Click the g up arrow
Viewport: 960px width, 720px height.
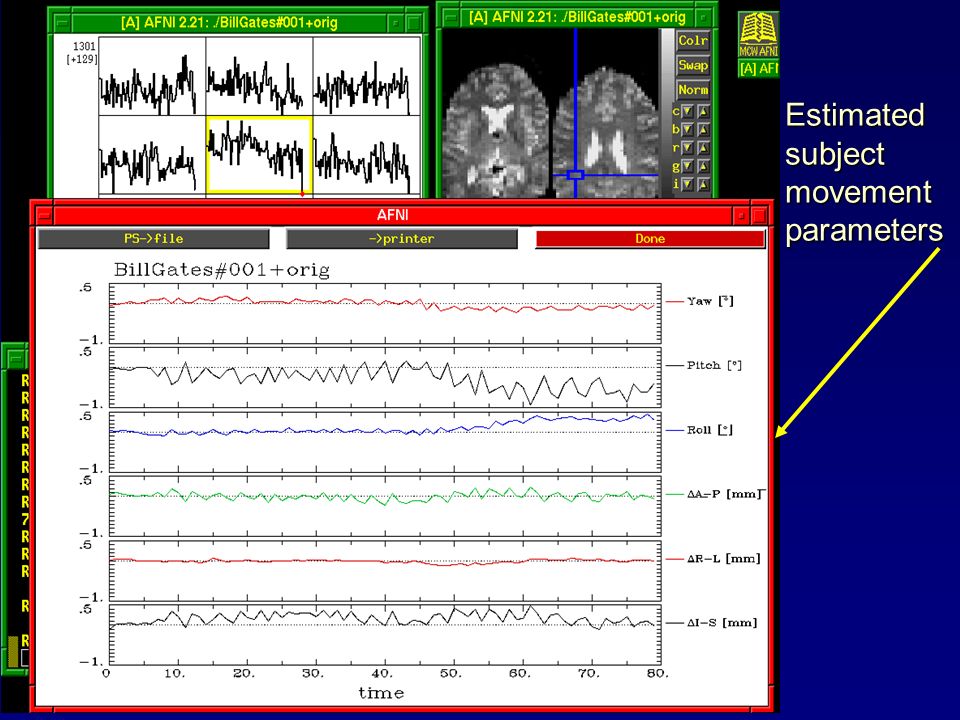pos(703,166)
